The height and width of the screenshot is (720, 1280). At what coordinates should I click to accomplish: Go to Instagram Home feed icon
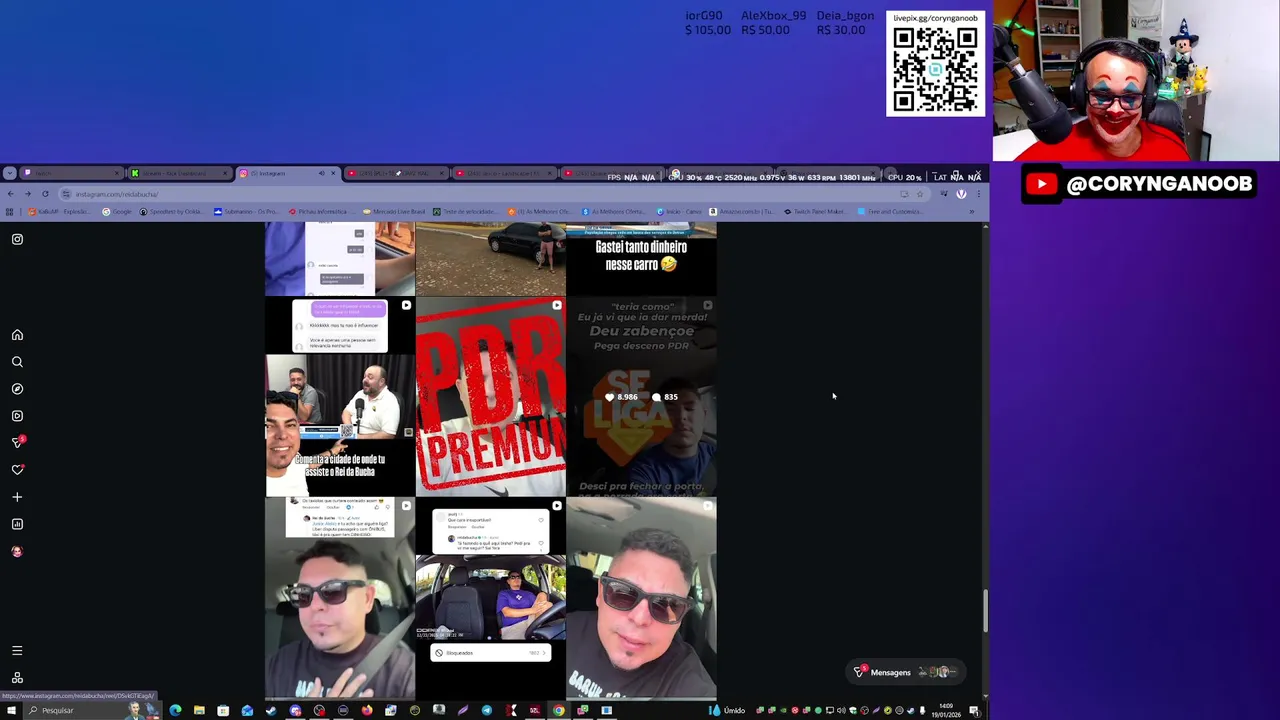coord(17,335)
